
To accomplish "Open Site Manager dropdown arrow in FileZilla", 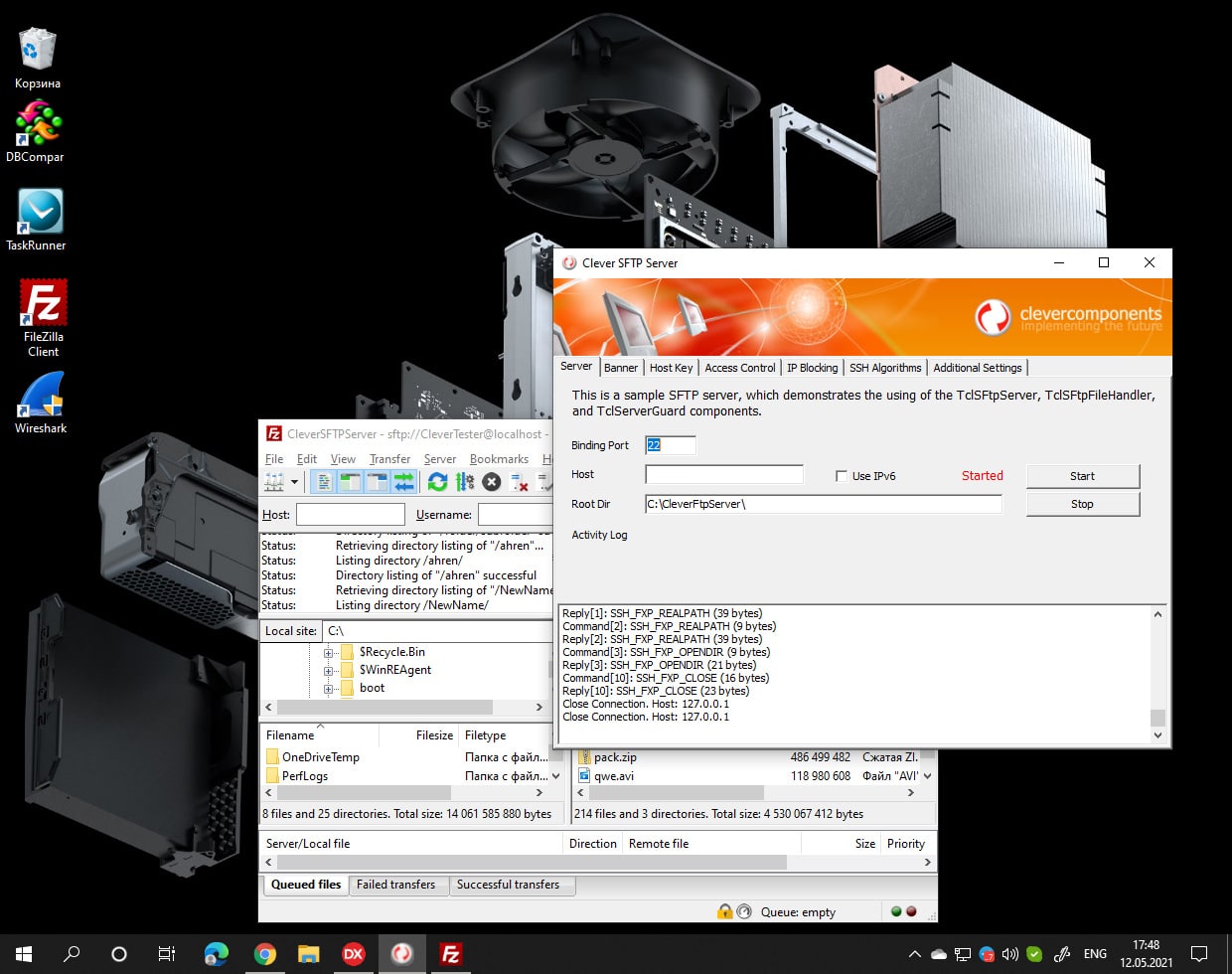I will [x=294, y=482].
